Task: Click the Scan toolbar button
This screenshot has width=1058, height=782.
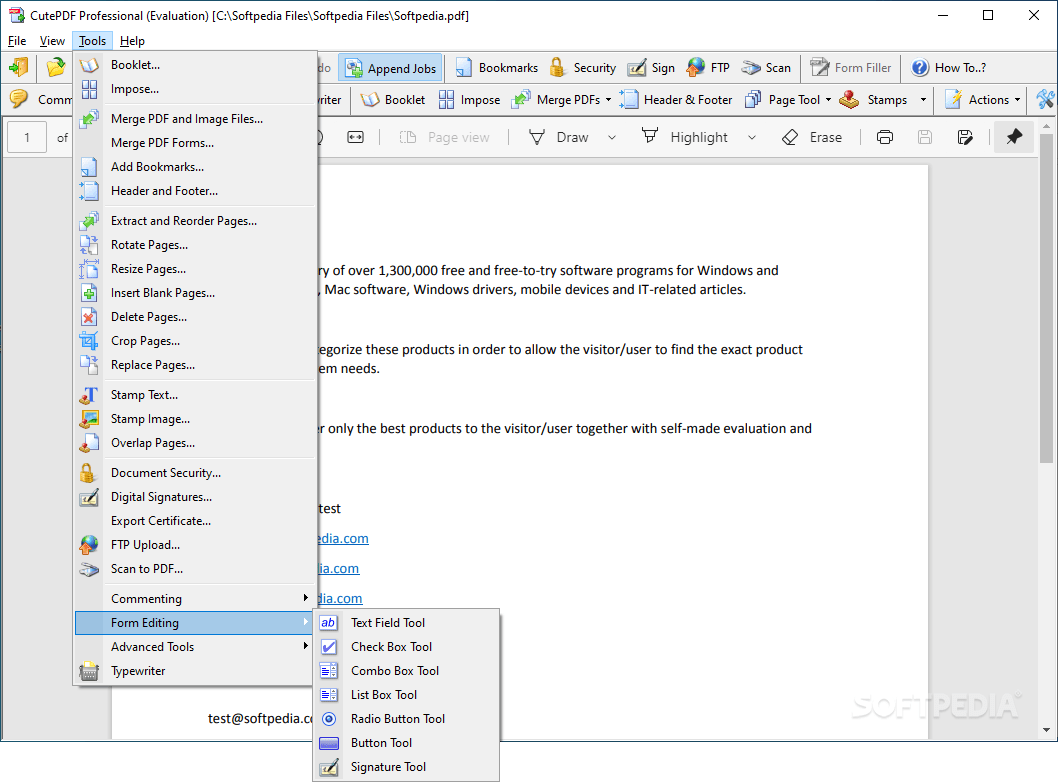Action: pyautogui.click(x=766, y=67)
